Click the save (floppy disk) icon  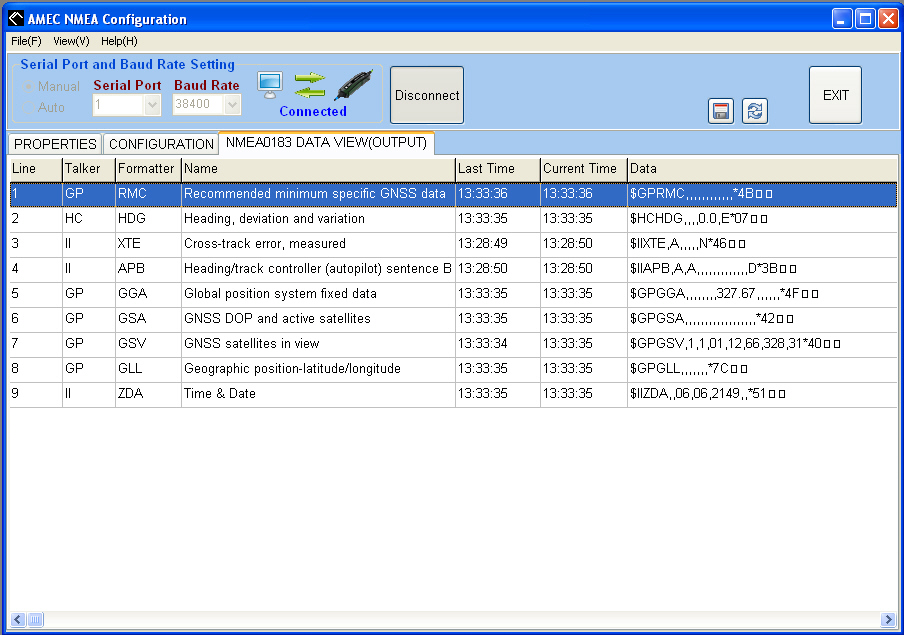pos(720,111)
